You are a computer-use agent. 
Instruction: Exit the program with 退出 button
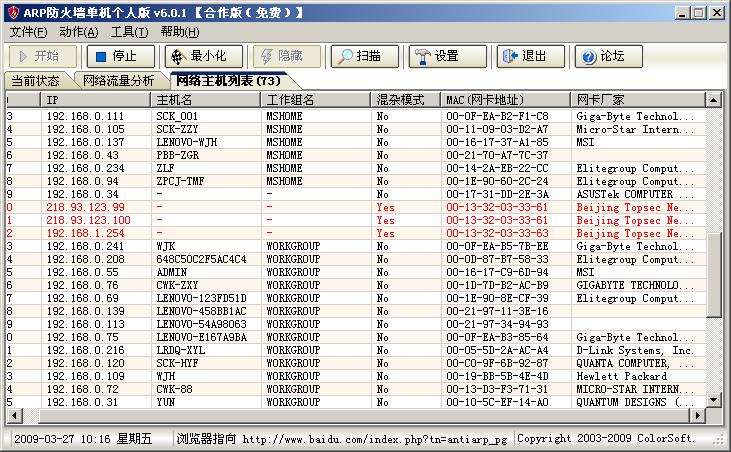[x=531, y=56]
